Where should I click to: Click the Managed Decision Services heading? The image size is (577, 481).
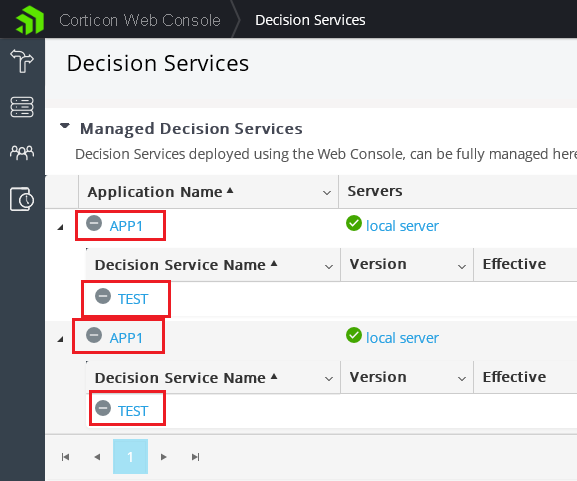(191, 128)
